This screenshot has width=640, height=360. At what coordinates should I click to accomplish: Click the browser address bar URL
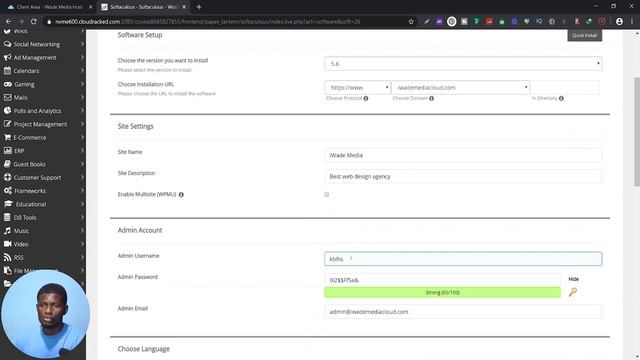pyautogui.click(x=208, y=22)
